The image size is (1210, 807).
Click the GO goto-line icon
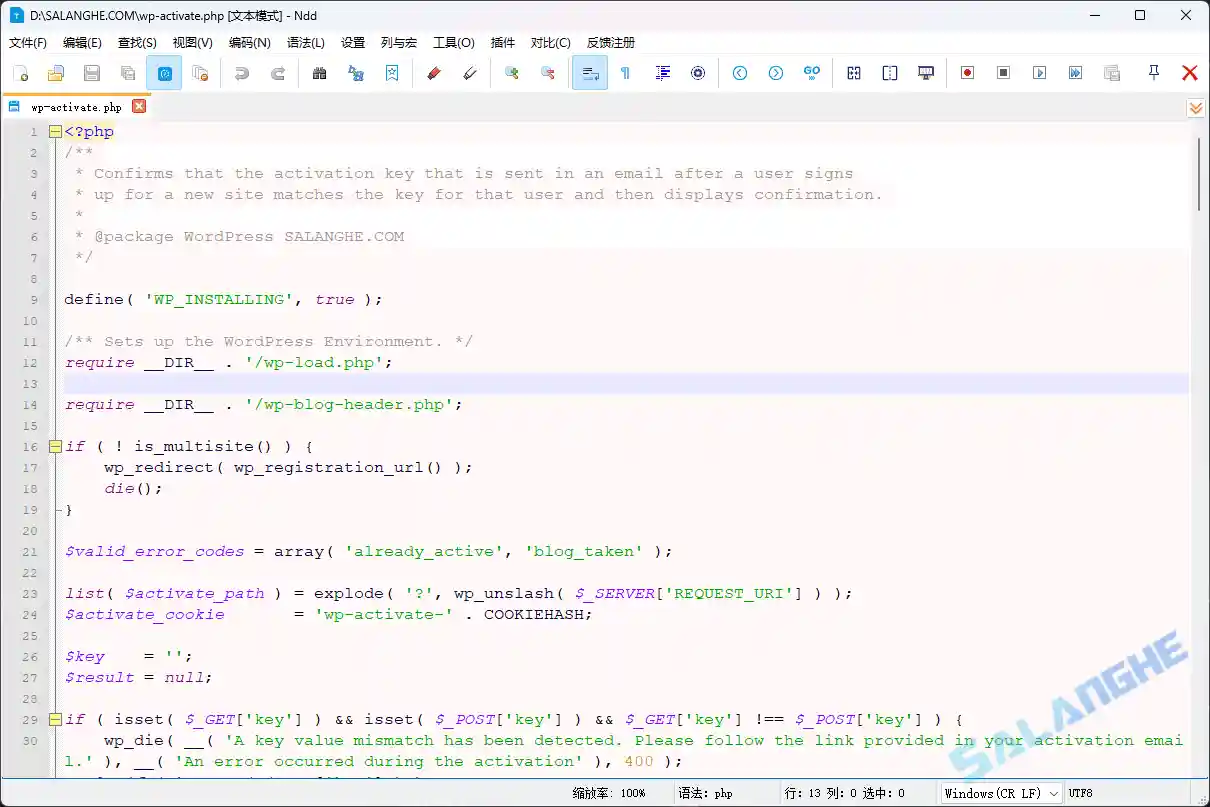click(x=812, y=72)
